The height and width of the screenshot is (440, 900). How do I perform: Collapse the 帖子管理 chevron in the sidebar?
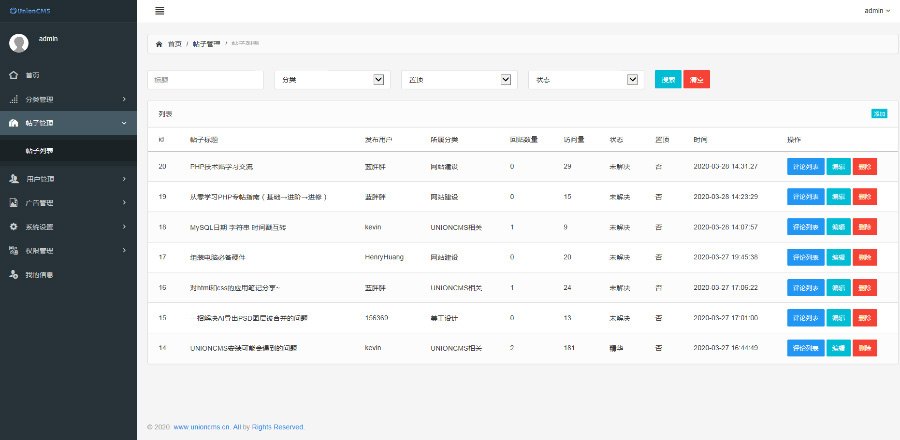pos(124,123)
